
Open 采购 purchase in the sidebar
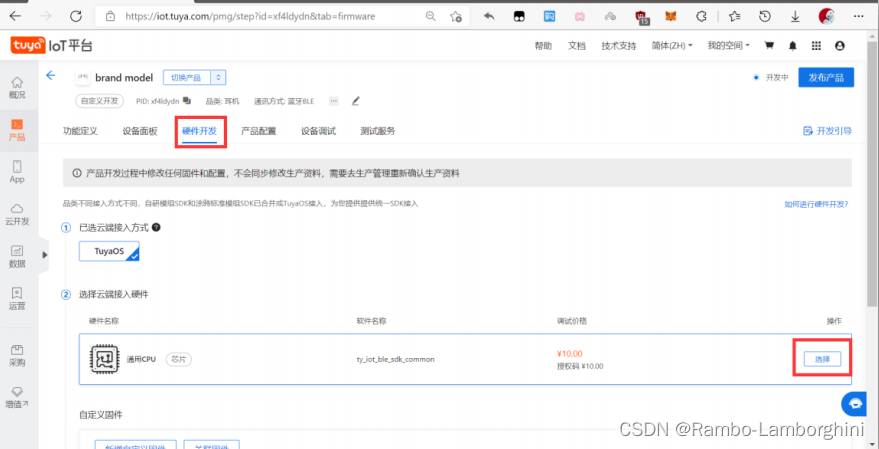pos(17,355)
